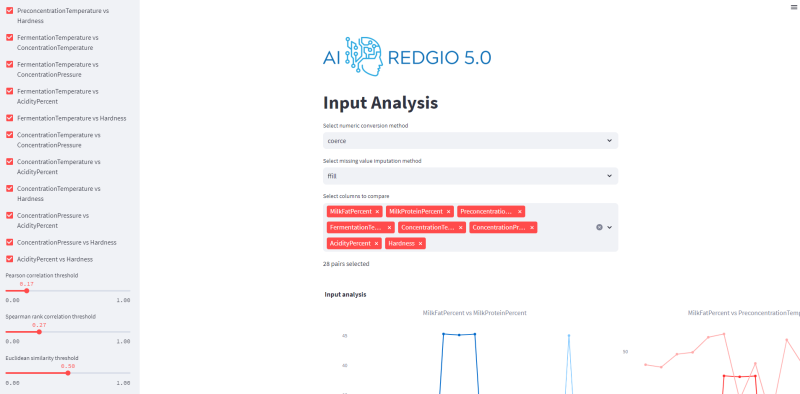This screenshot has width=800, height=394.
Task: Remove the FermentationTe… tag
Action: pos(390,228)
